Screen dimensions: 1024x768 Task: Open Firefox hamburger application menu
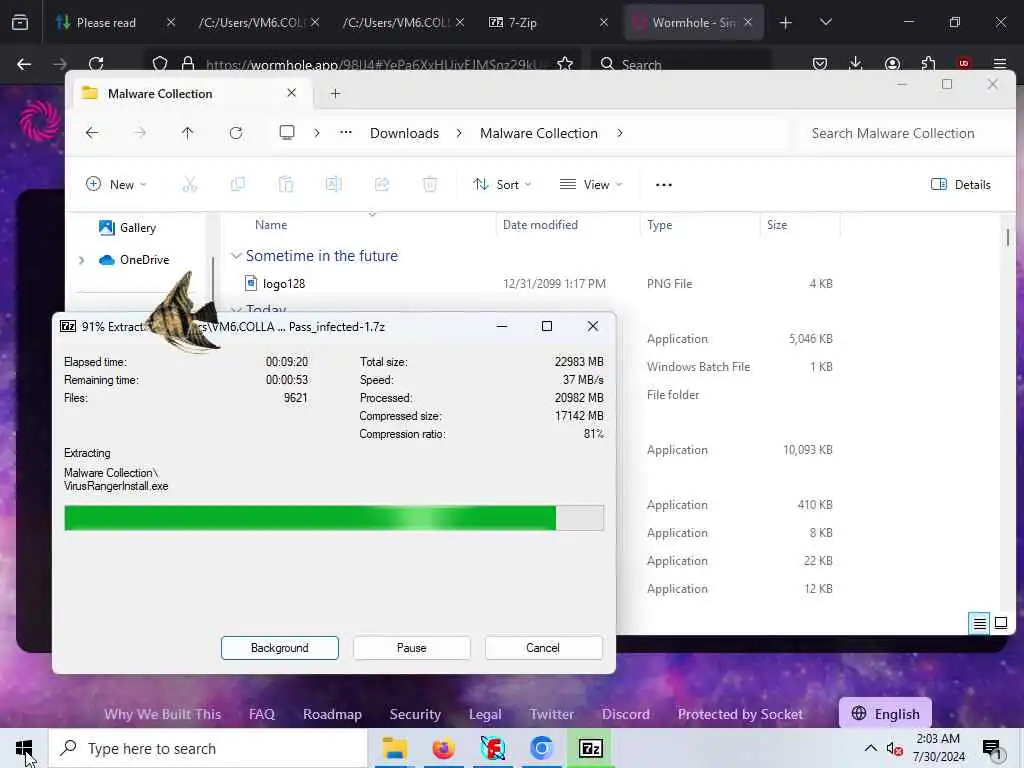click(1000, 63)
